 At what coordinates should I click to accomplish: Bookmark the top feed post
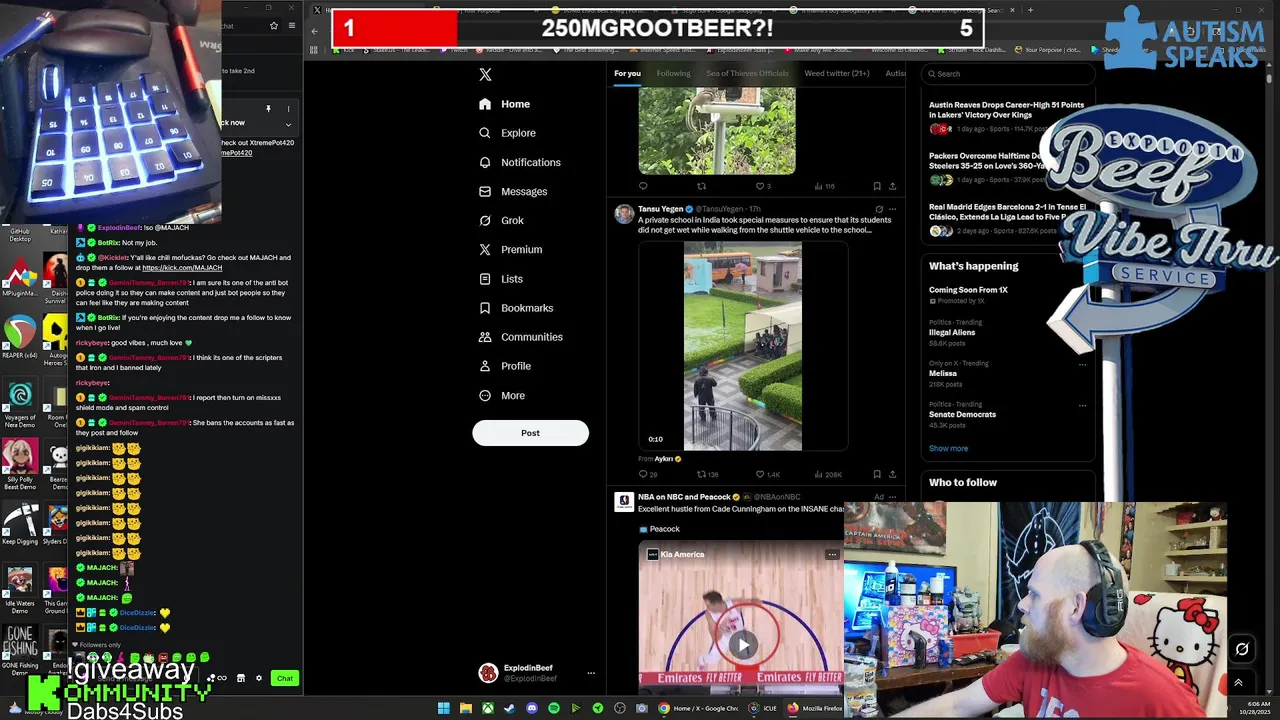point(877,186)
